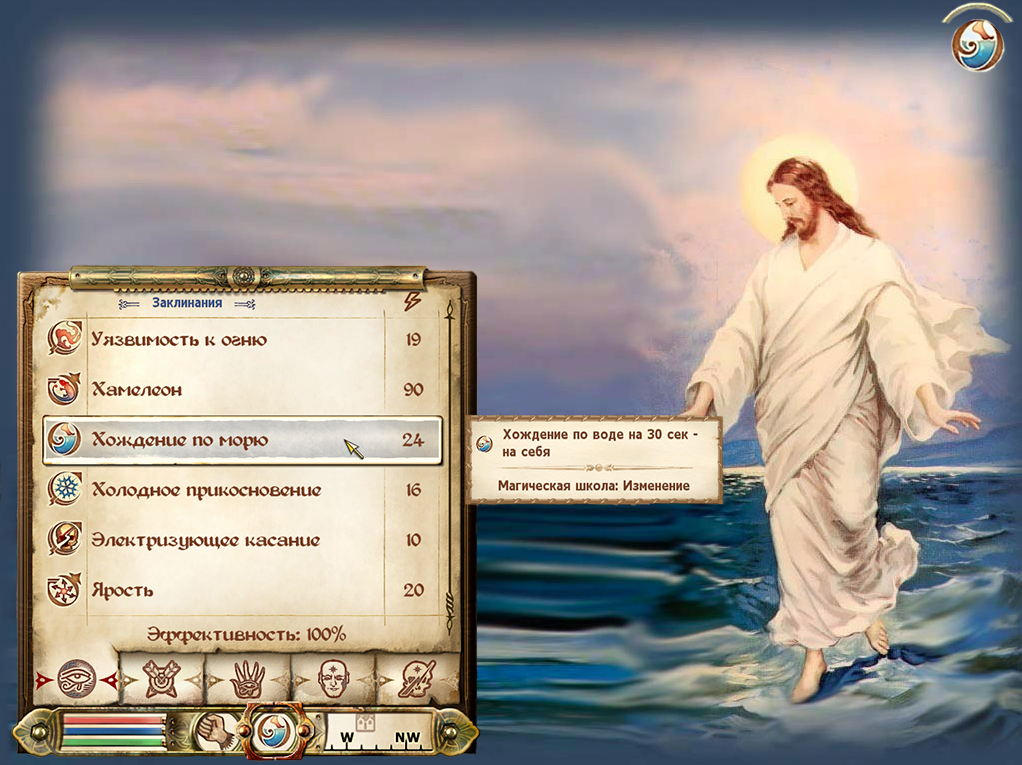Open the all-spells eye tab
Image resolution: width=1022 pixels, height=765 pixels.
tap(77, 680)
